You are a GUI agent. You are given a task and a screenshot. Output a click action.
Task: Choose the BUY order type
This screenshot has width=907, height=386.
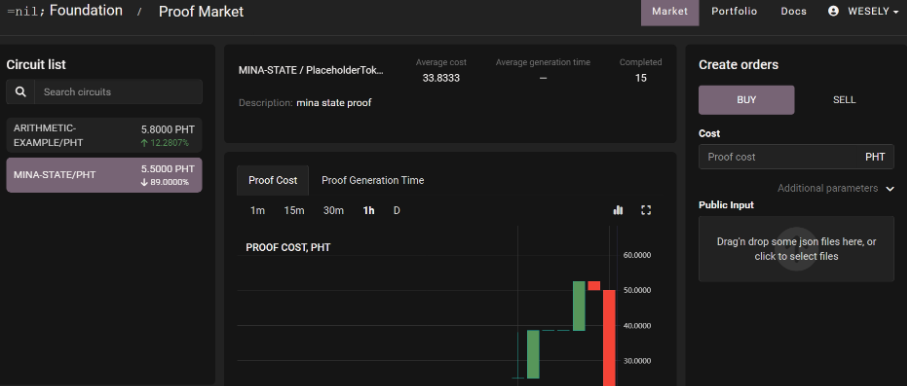[746, 100]
